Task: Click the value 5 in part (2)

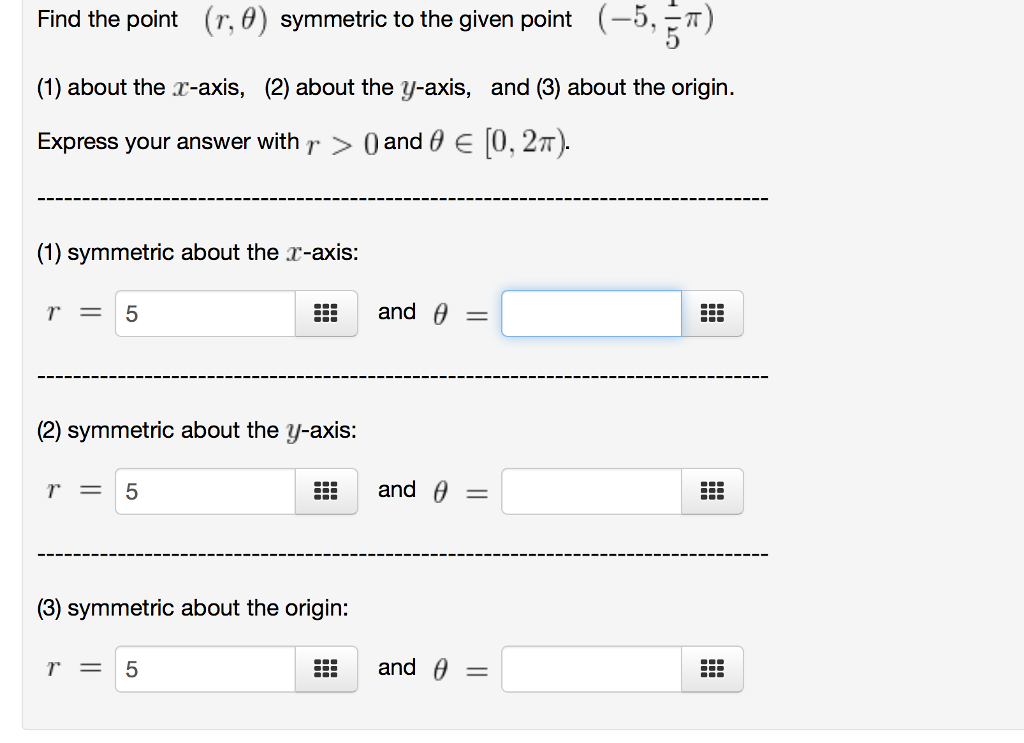Action: click(x=131, y=491)
